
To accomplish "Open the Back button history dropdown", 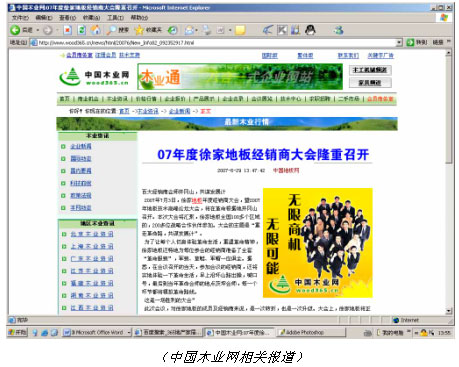I will click(x=38, y=30).
